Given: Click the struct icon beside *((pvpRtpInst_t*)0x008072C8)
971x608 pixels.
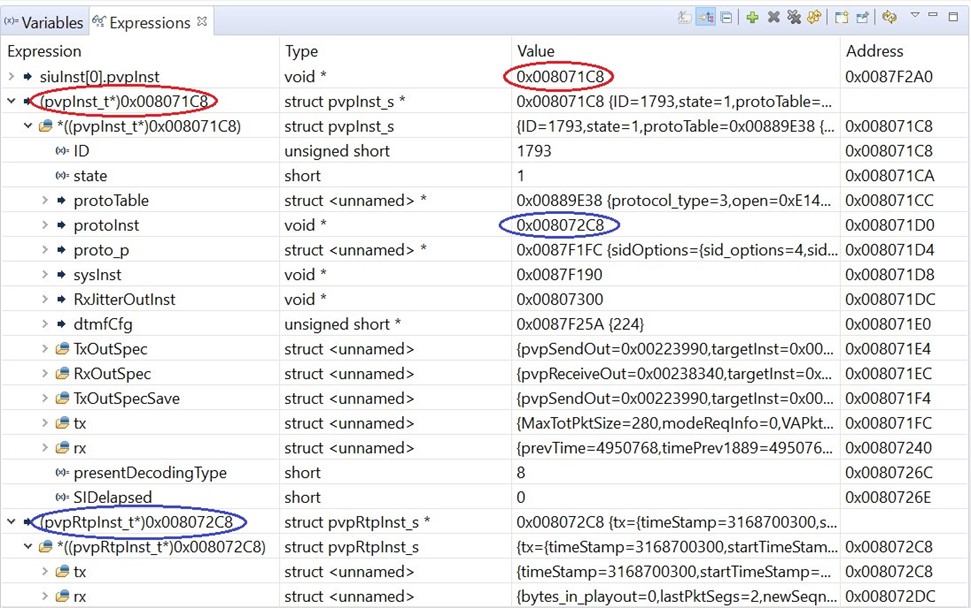Looking at the screenshot, I should [45, 547].
